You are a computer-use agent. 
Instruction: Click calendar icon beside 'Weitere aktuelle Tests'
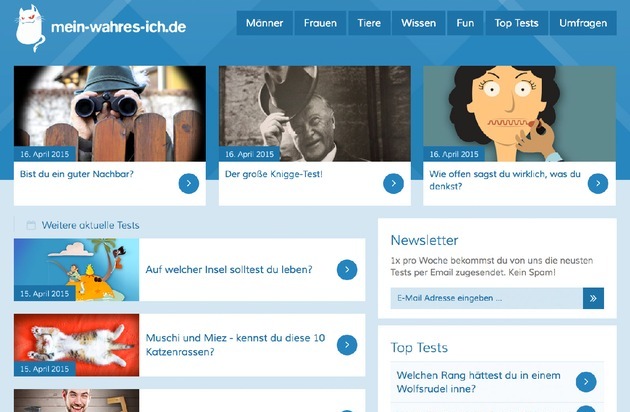pyautogui.click(x=31, y=225)
